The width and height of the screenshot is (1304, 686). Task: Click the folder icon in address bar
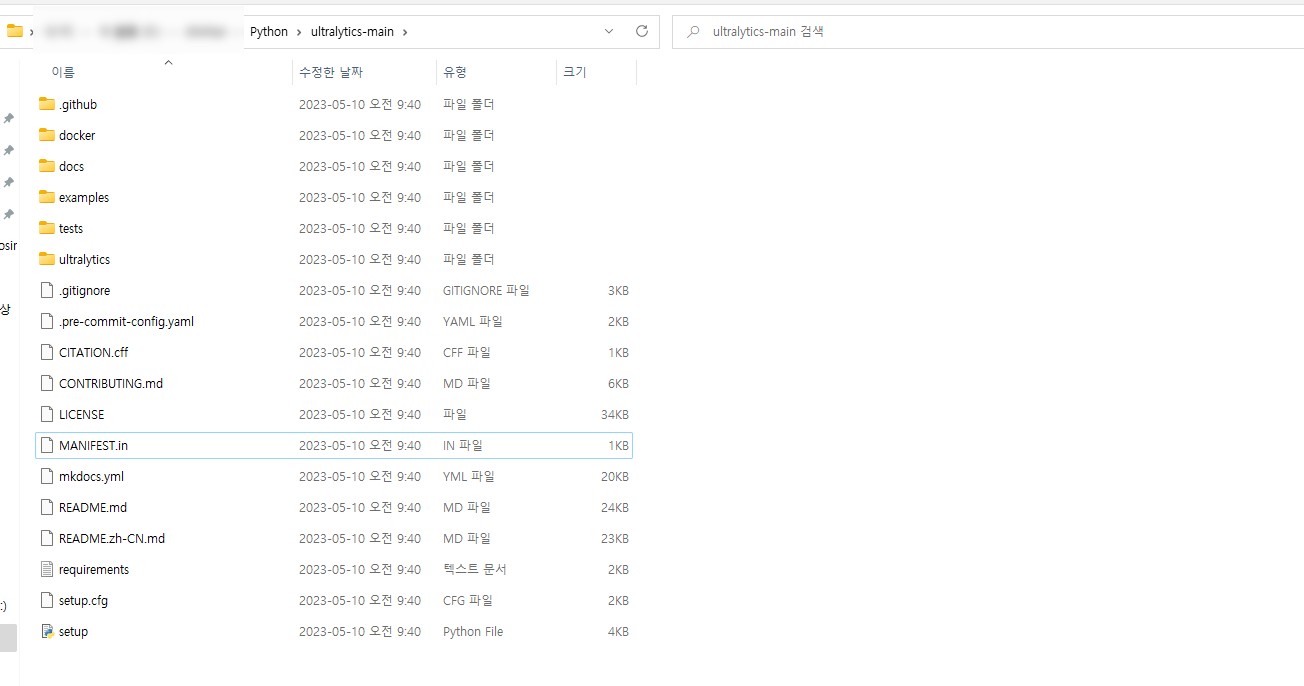(14, 31)
